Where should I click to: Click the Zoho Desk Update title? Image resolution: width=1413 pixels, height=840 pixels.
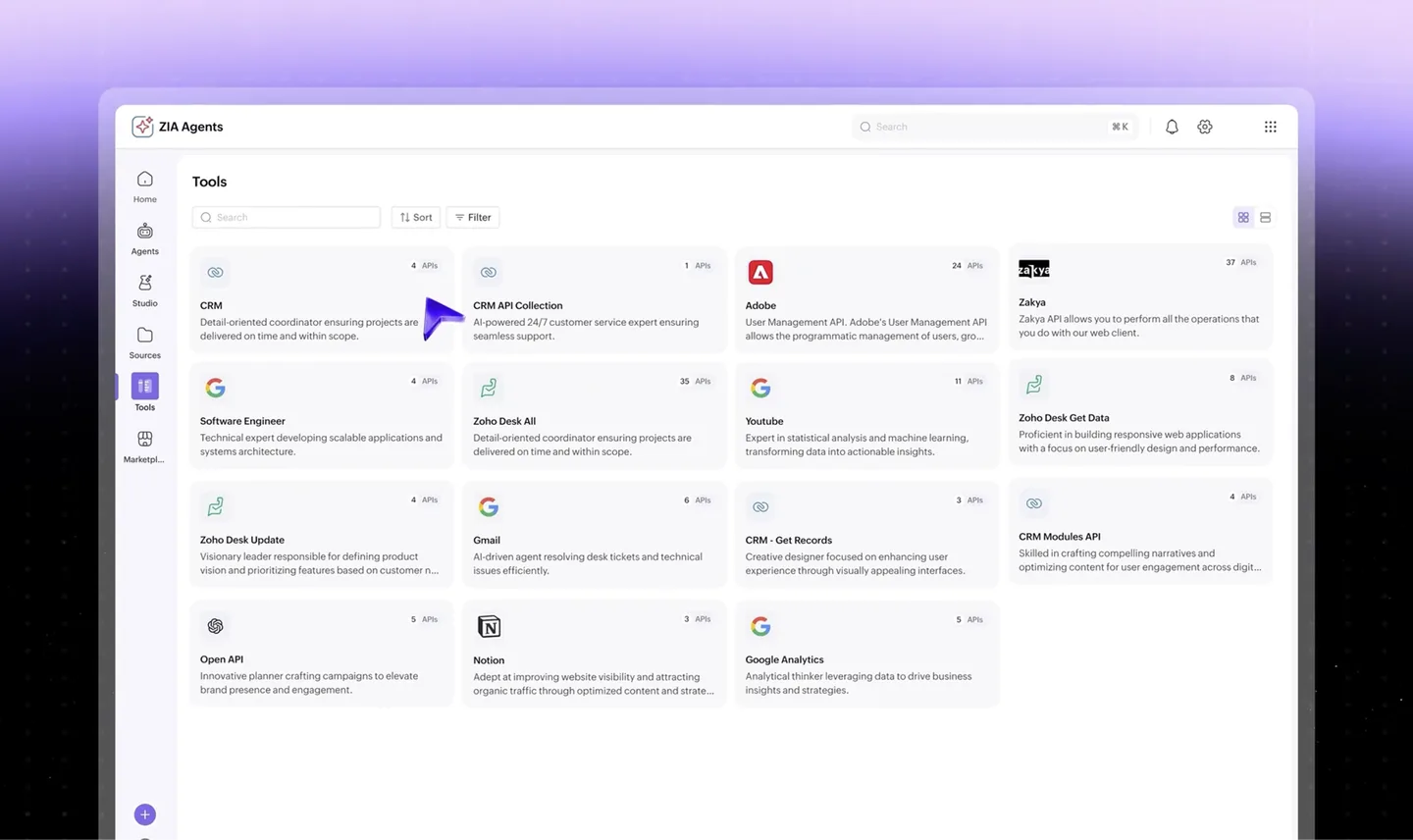click(x=242, y=540)
